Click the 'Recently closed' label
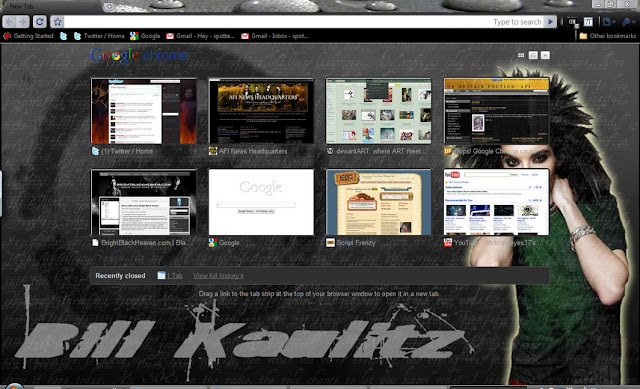 point(120,276)
